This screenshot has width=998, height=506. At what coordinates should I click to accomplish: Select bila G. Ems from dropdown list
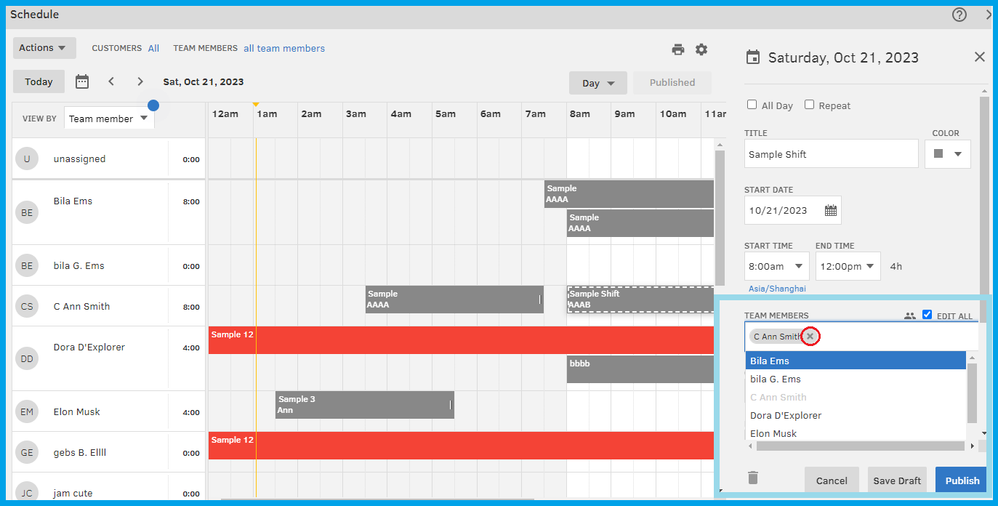pyautogui.click(x=855, y=379)
